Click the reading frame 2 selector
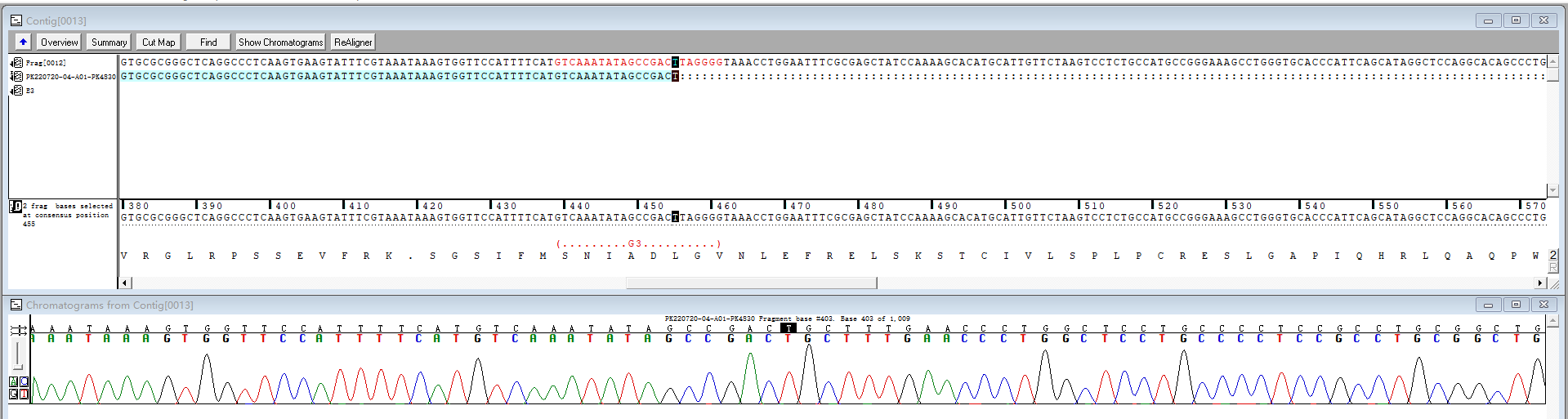Viewport: 1568px width, 419px height. (x=1553, y=255)
